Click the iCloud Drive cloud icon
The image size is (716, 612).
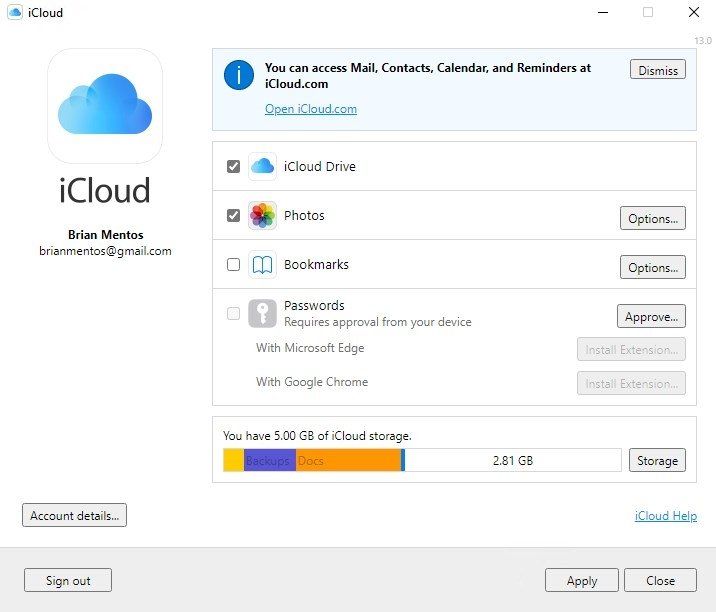(262, 166)
